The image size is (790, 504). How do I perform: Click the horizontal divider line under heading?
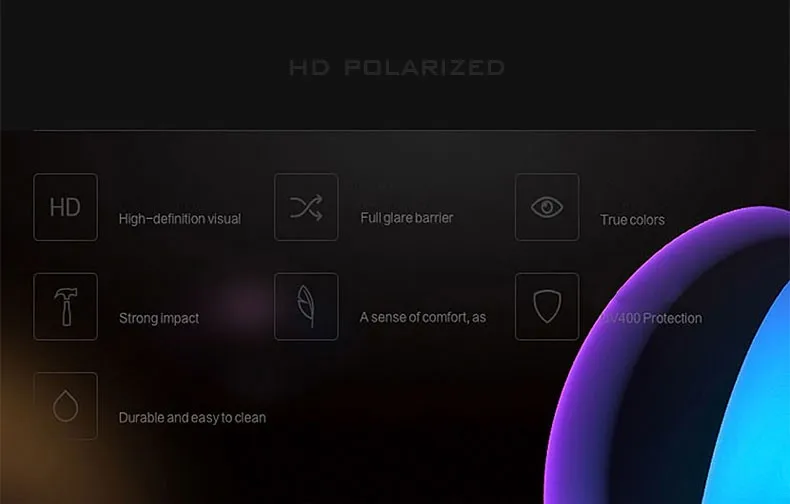click(394, 131)
